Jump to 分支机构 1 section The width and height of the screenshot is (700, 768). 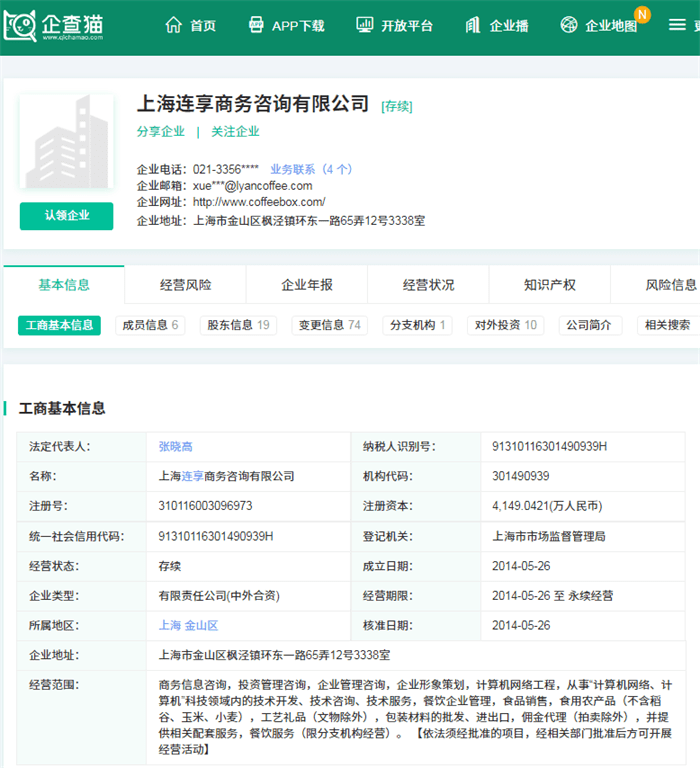pos(417,325)
